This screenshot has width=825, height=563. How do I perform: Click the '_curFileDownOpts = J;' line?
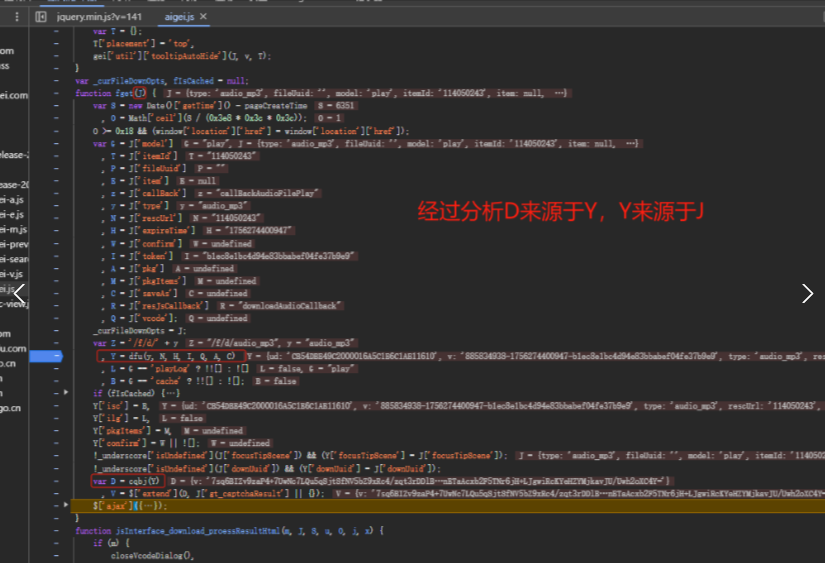point(139,330)
